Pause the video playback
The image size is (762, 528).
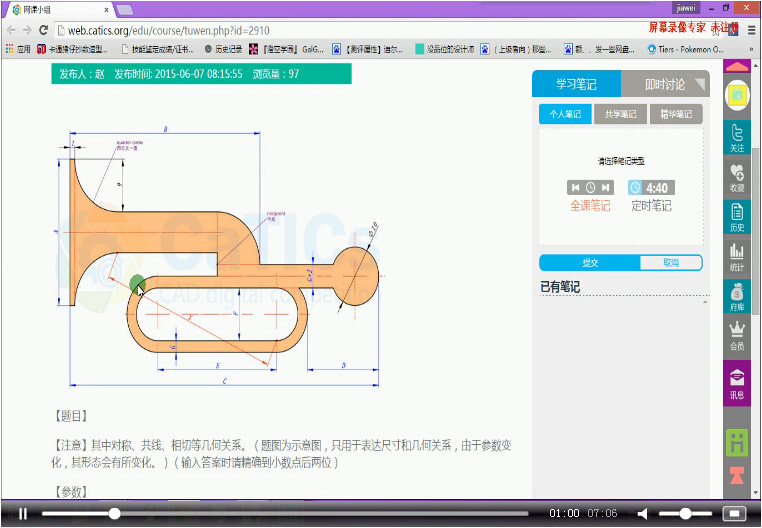click(22, 513)
